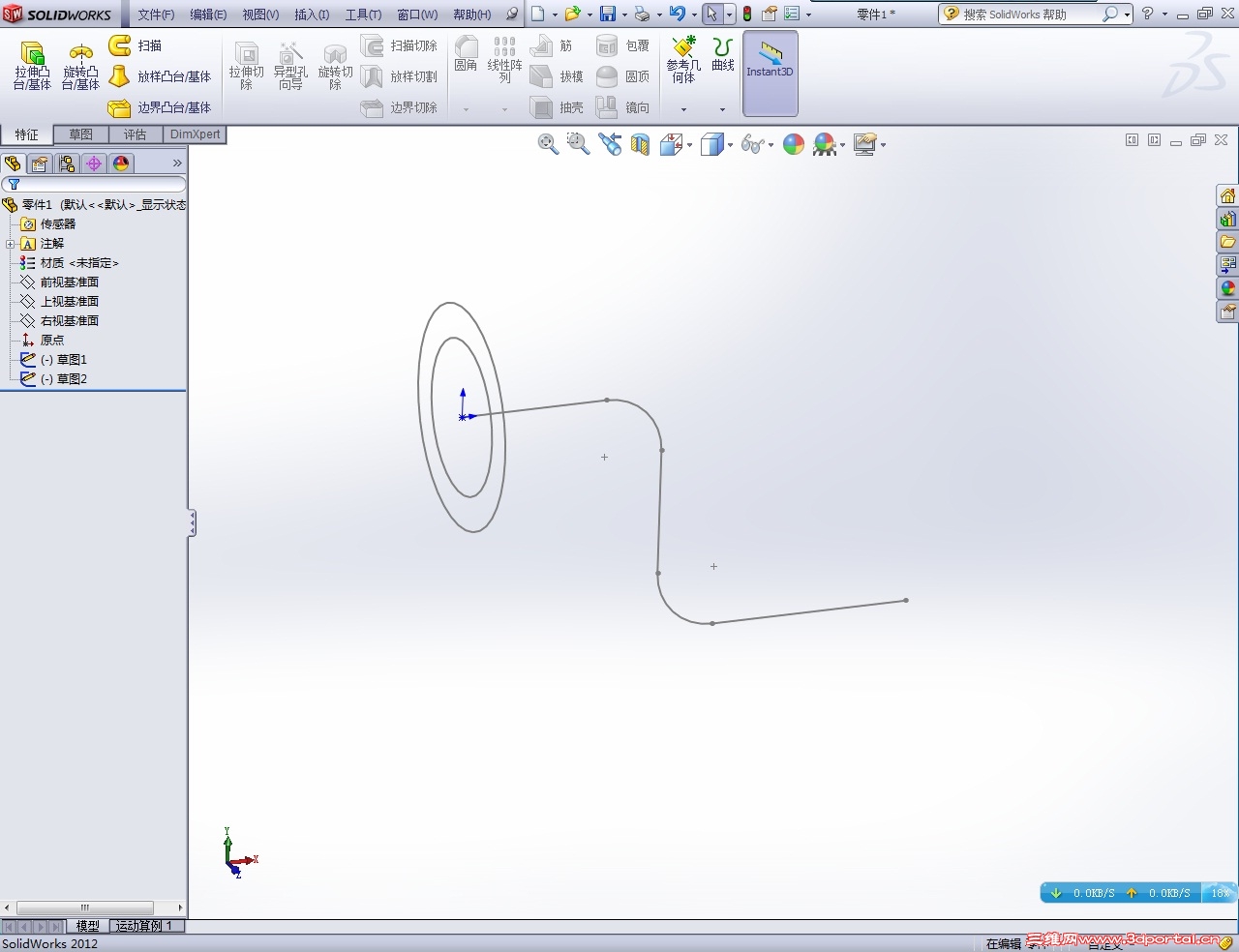Open the 窗口(W) menu
Viewport: 1239px width, 952px height.
417,15
